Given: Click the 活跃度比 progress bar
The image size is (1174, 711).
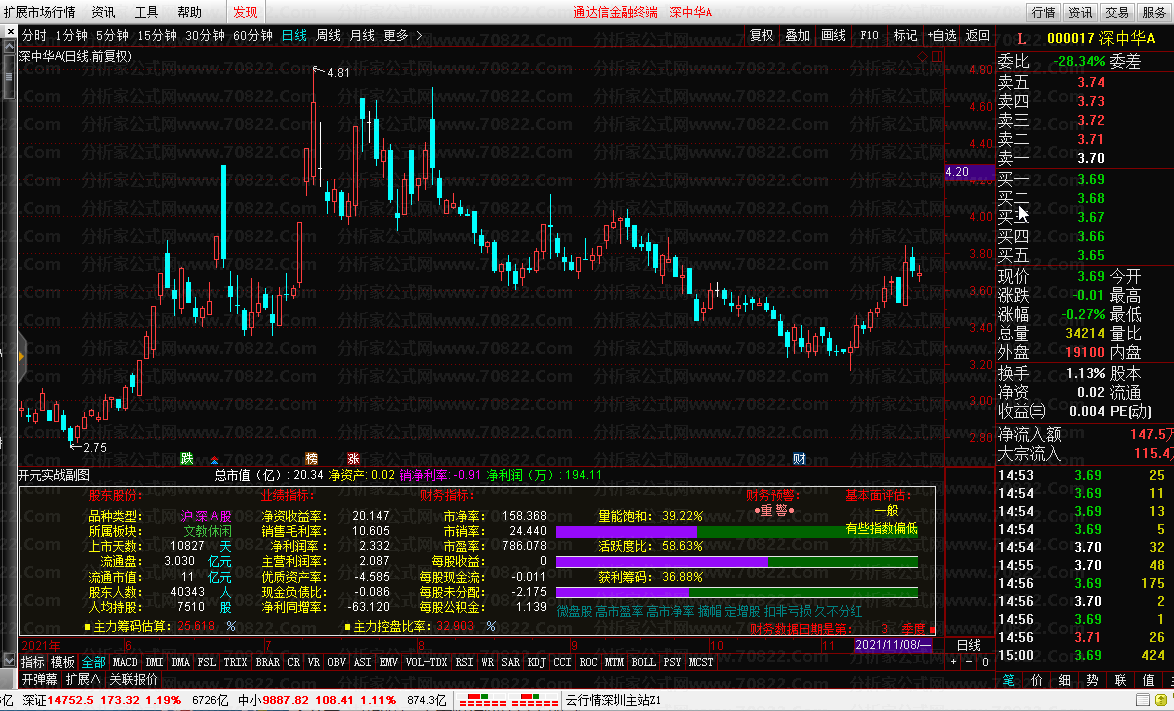Looking at the screenshot, I should pyautogui.click(x=737, y=561).
